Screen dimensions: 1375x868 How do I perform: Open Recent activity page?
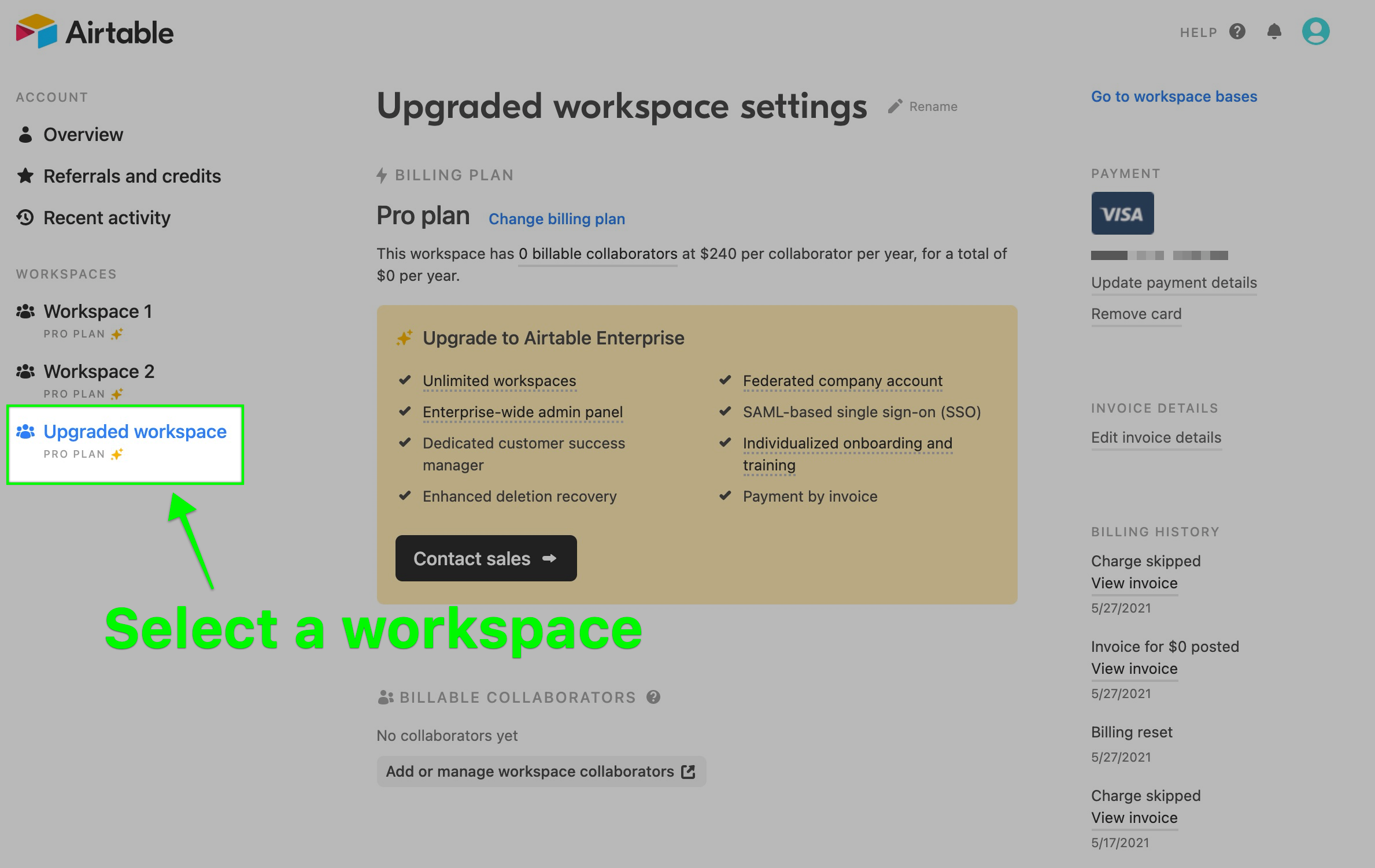tap(107, 217)
